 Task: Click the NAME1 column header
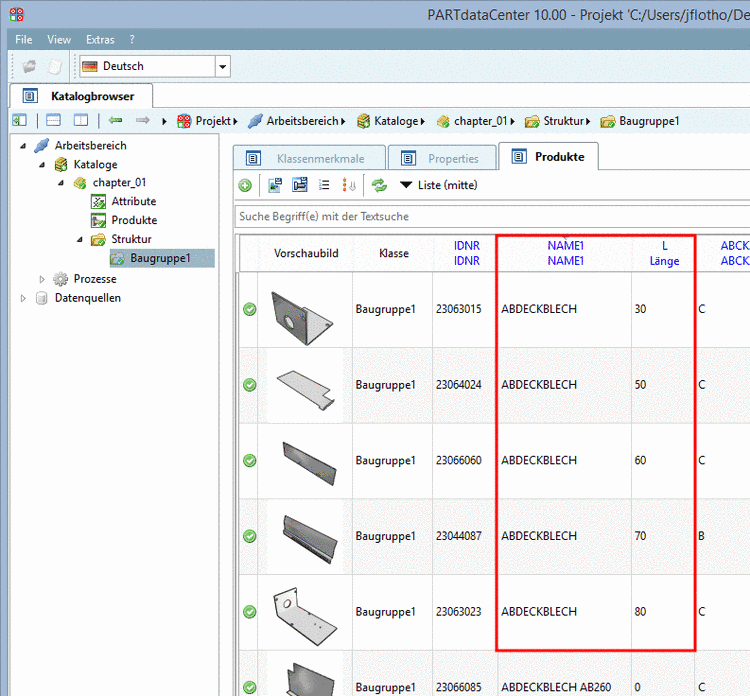565,253
